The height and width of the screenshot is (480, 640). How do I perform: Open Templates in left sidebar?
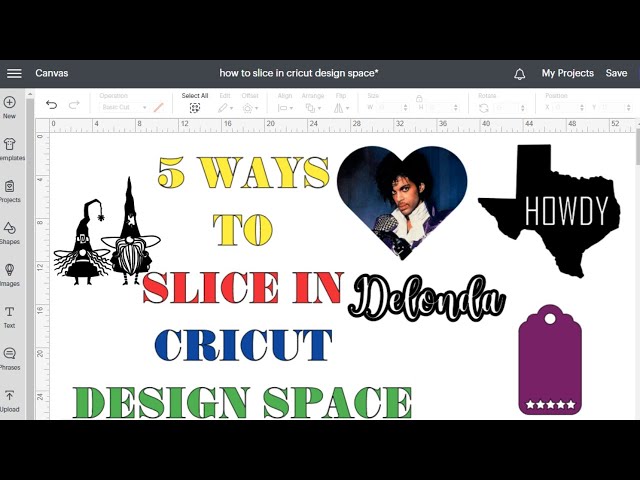(9, 149)
